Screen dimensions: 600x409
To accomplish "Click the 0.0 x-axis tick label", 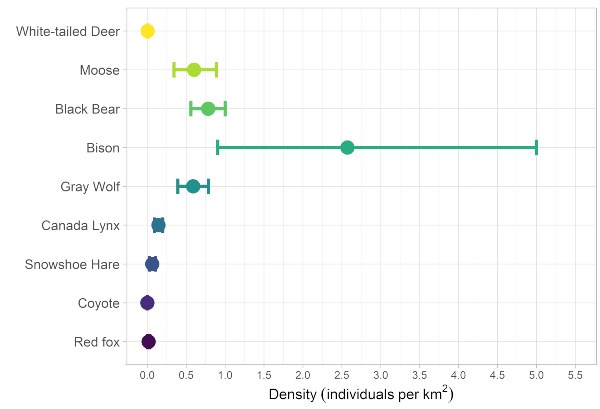I will click(148, 374).
